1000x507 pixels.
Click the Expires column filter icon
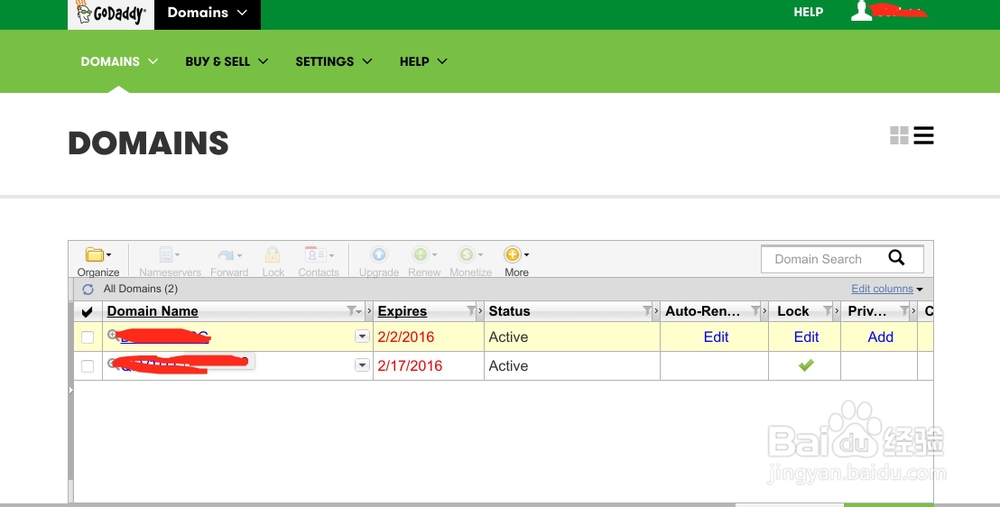click(x=471, y=311)
